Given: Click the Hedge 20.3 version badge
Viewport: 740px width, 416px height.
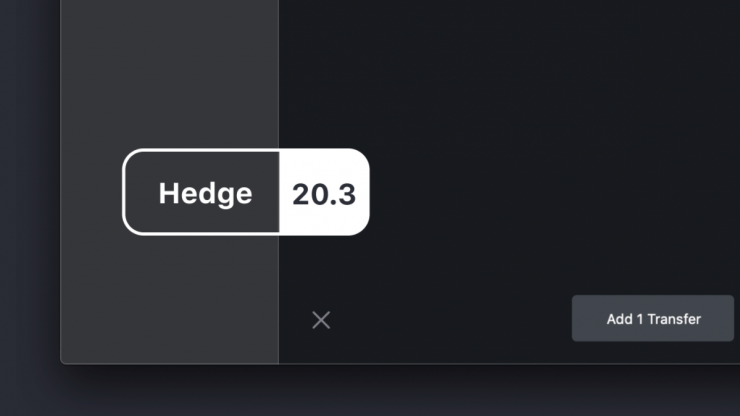Looking at the screenshot, I should tap(246, 192).
